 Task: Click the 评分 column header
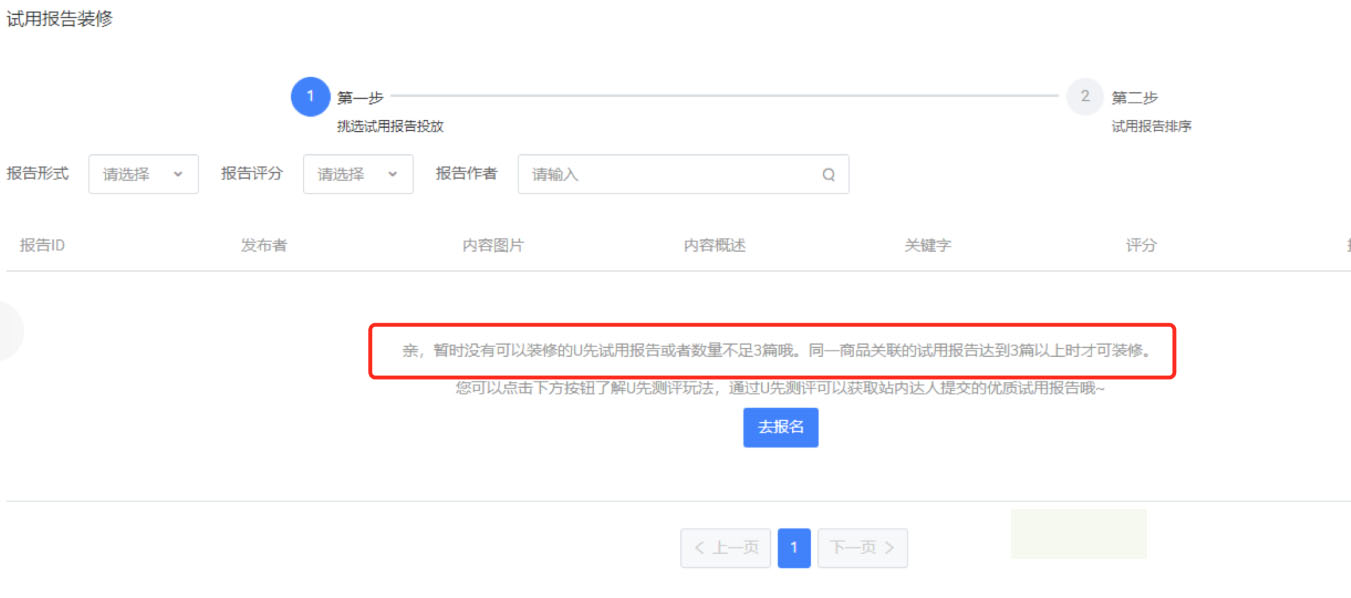point(1138,244)
